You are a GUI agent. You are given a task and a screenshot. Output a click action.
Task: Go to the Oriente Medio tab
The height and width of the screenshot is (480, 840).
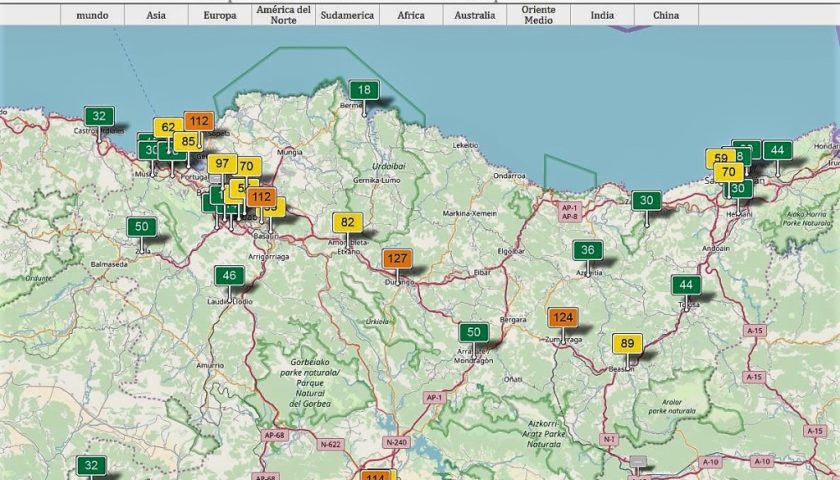538,15
